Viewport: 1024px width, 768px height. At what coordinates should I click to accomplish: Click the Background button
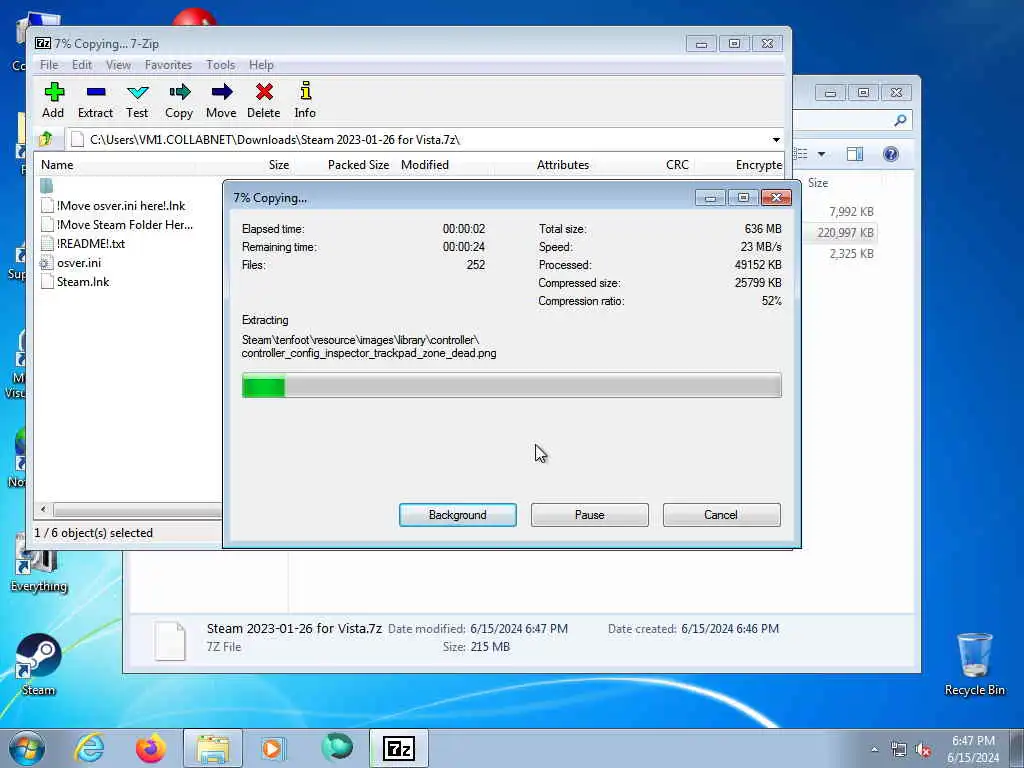pos(458,515)
